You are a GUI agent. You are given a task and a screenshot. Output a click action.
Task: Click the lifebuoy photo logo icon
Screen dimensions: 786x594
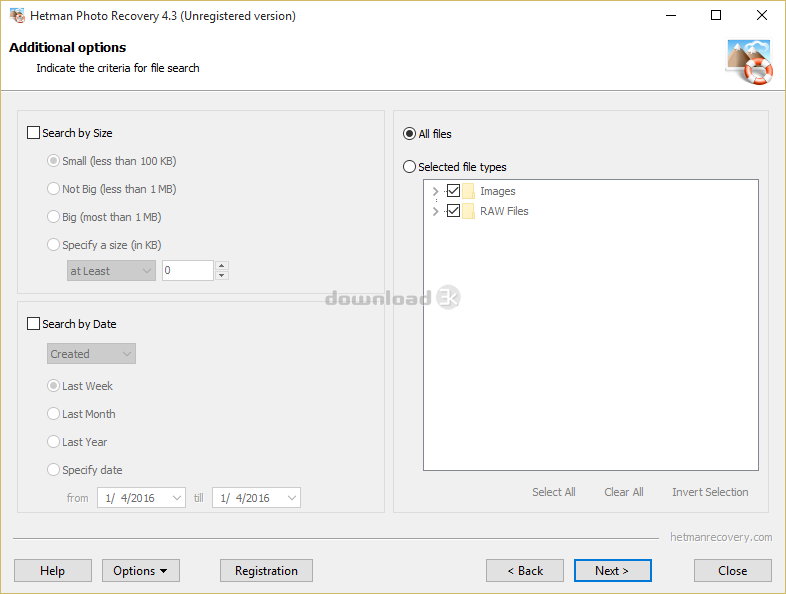(749, 61)
